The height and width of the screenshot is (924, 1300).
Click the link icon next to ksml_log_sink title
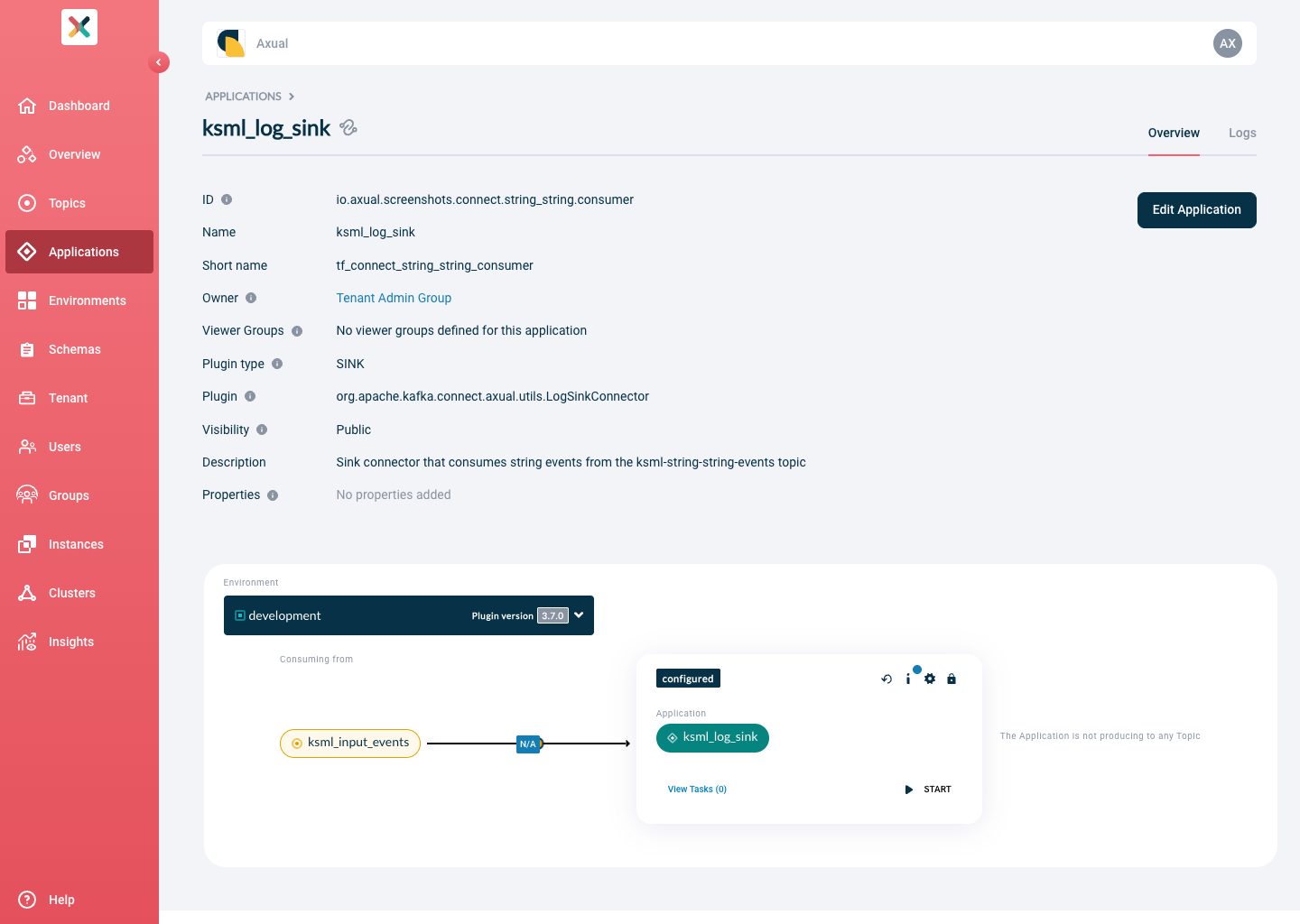tap(348, 128)
